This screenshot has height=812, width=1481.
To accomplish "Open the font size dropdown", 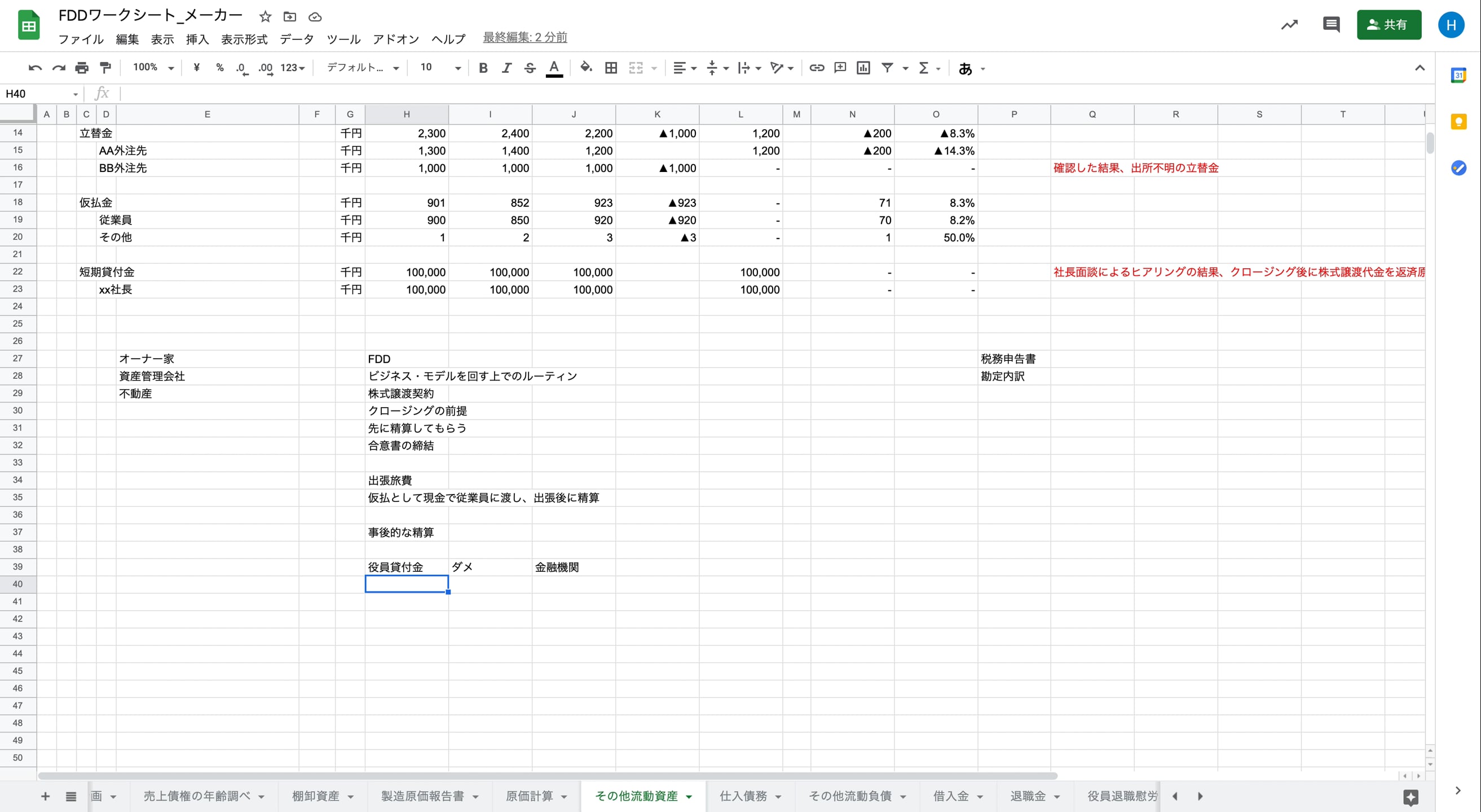I will click(457, 67).
